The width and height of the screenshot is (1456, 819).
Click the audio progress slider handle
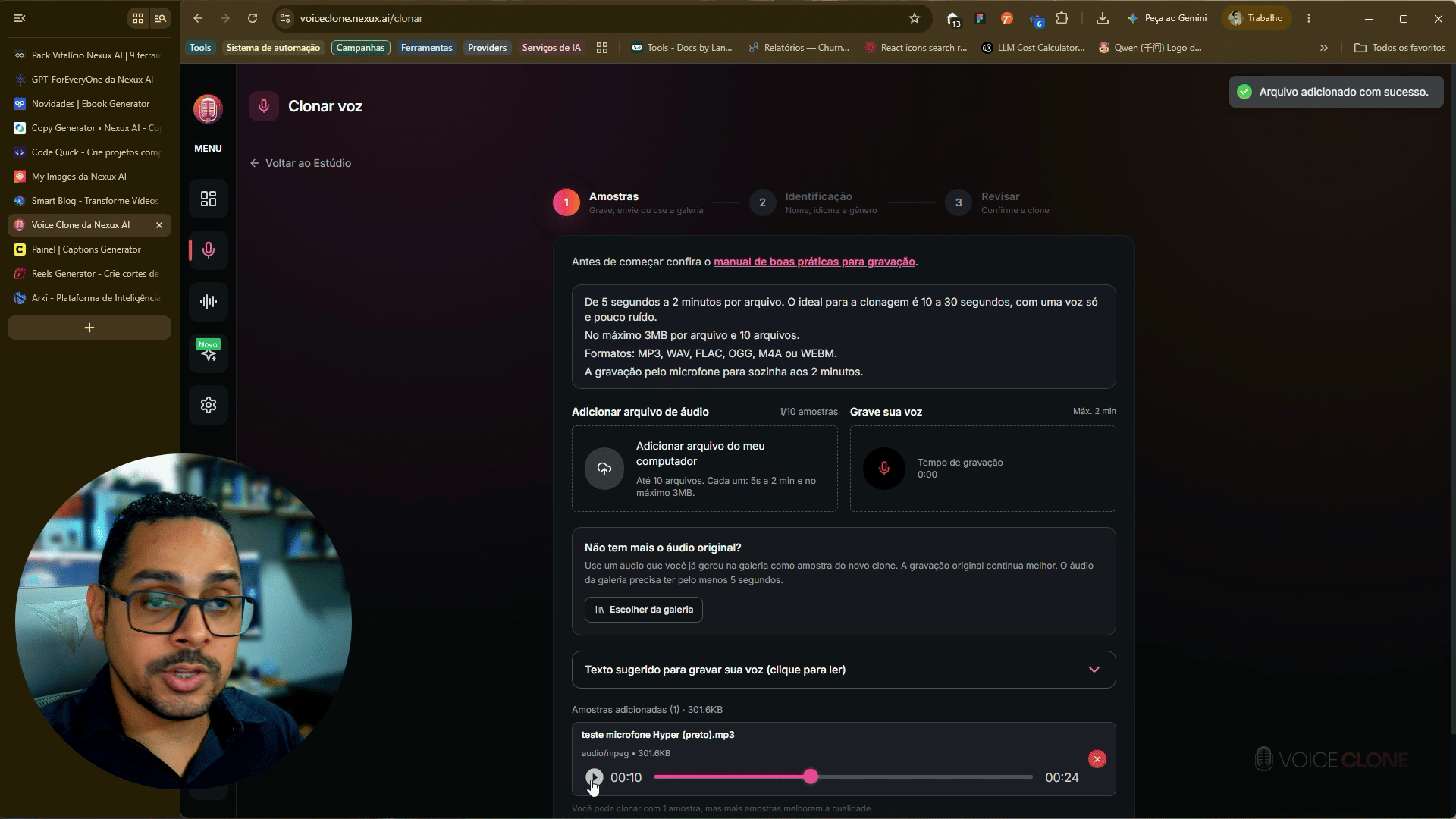811,777
